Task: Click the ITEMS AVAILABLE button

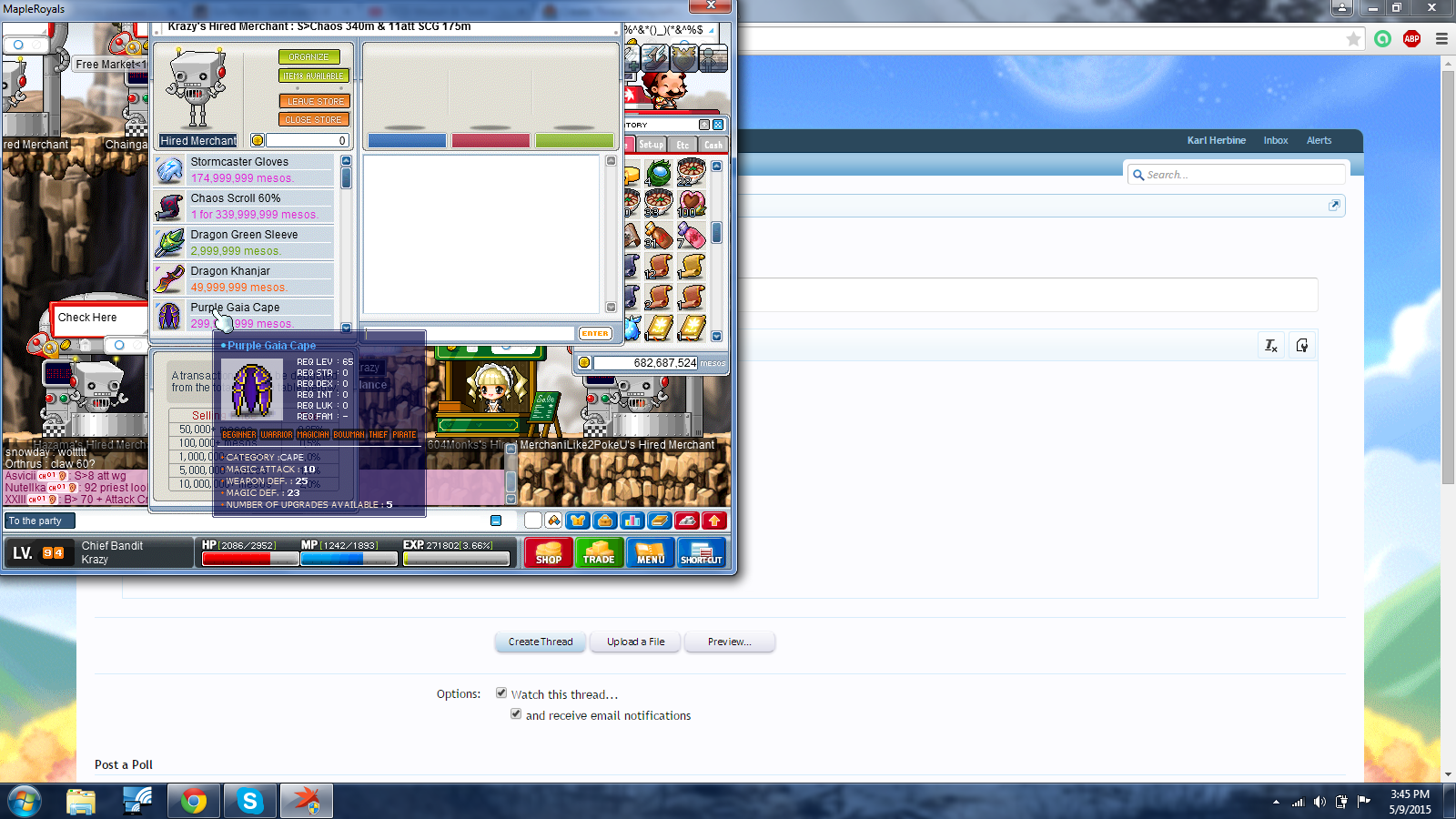Action: 314,76
